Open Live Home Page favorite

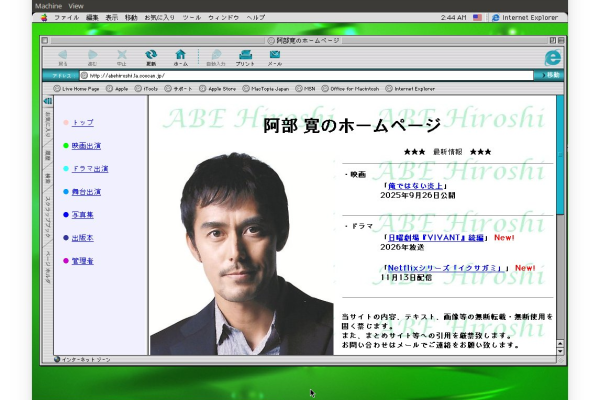point(77,89)
